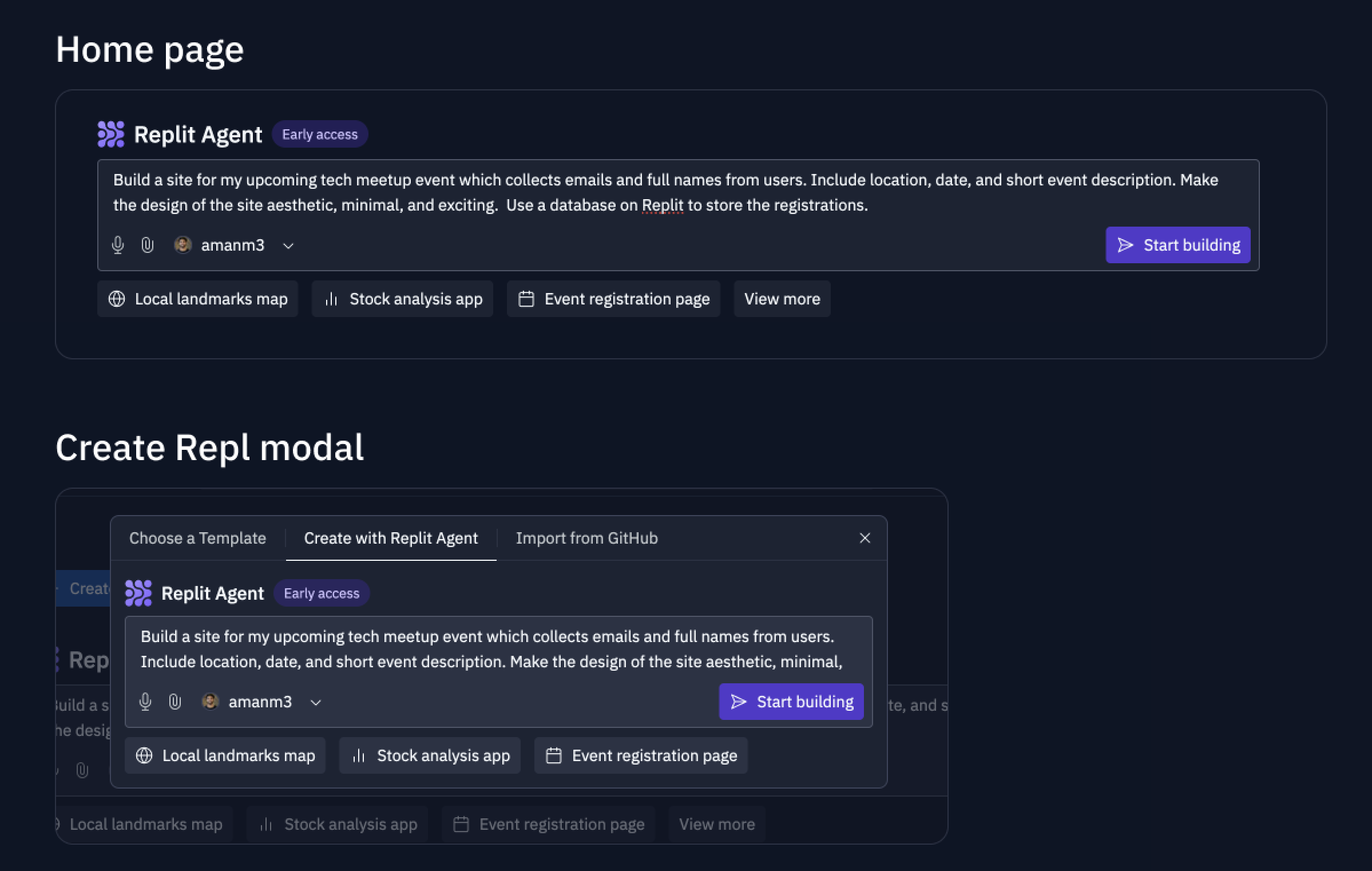The height and width of the screenshot is (871, 1372).
Task: Click the send arrow inside Start building
Action: (x=740, y=701)
